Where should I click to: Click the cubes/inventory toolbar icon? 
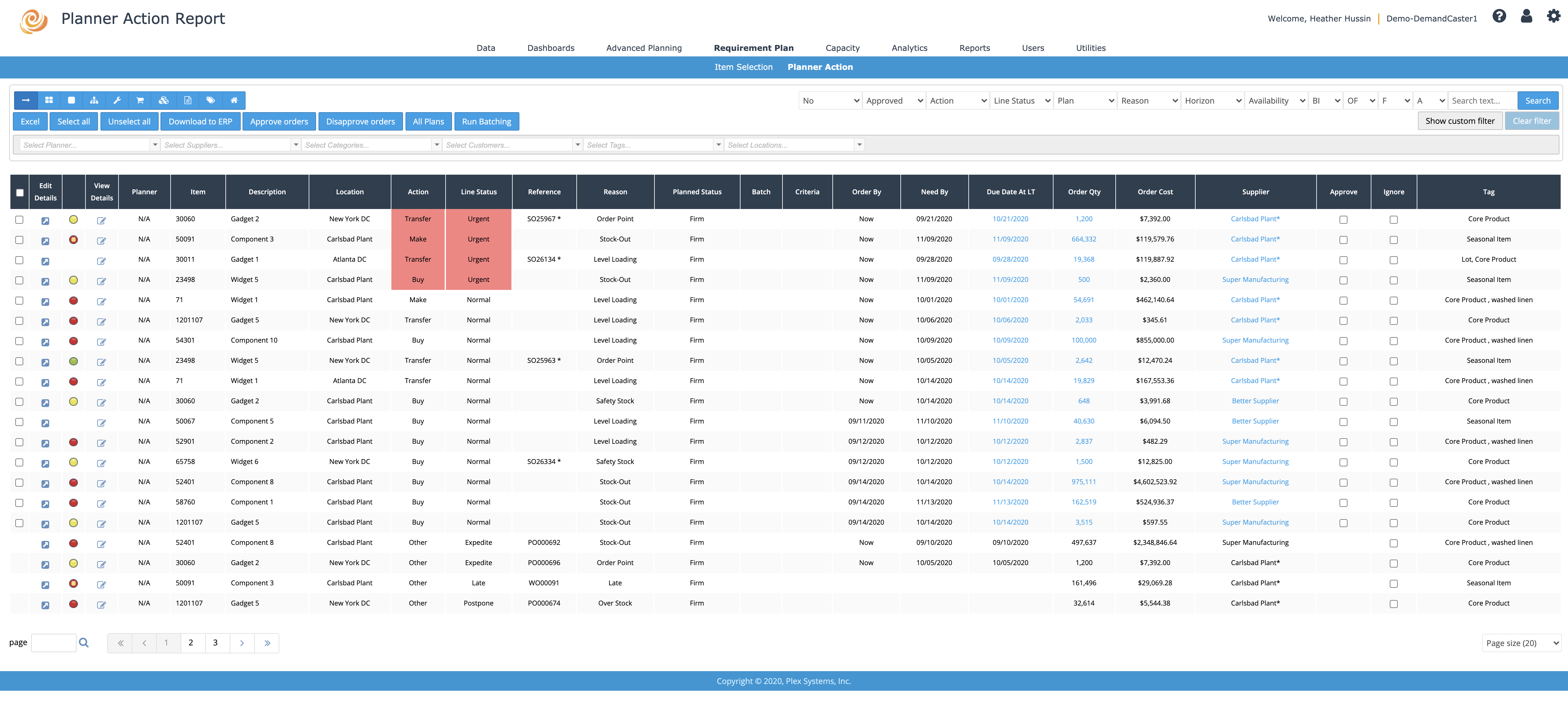(164, 100)
